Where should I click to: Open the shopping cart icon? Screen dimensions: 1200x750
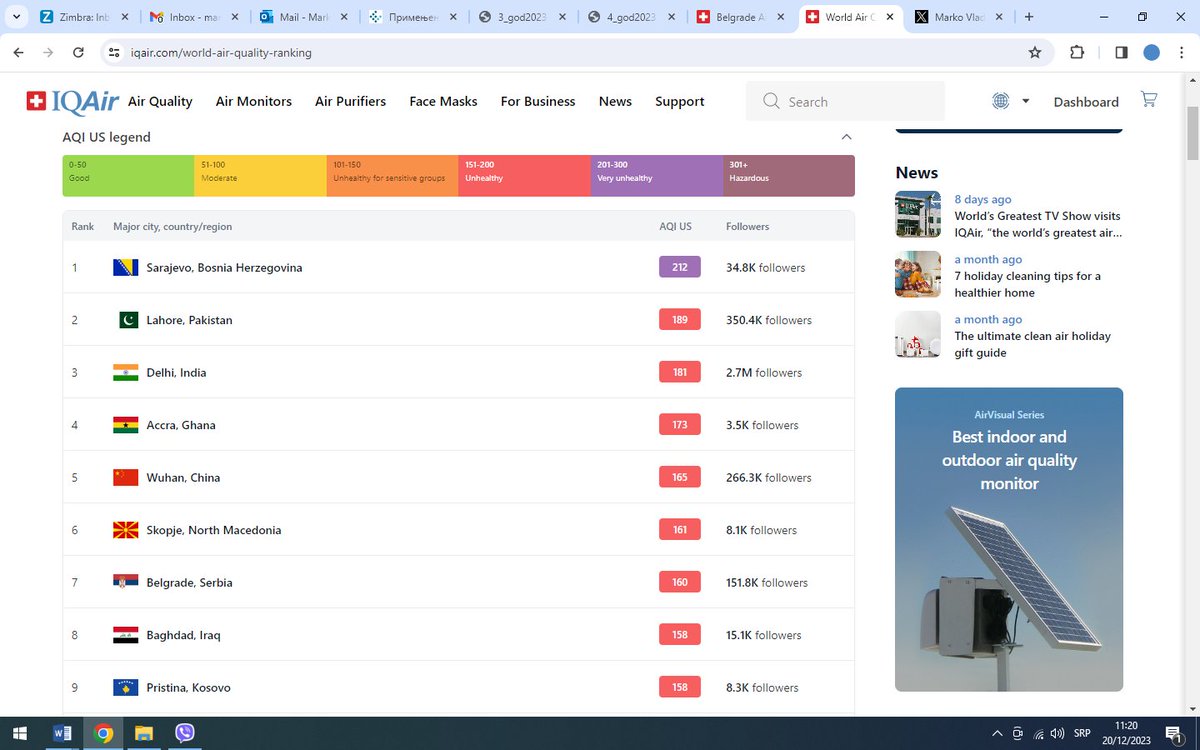[x=1149, y=100]
